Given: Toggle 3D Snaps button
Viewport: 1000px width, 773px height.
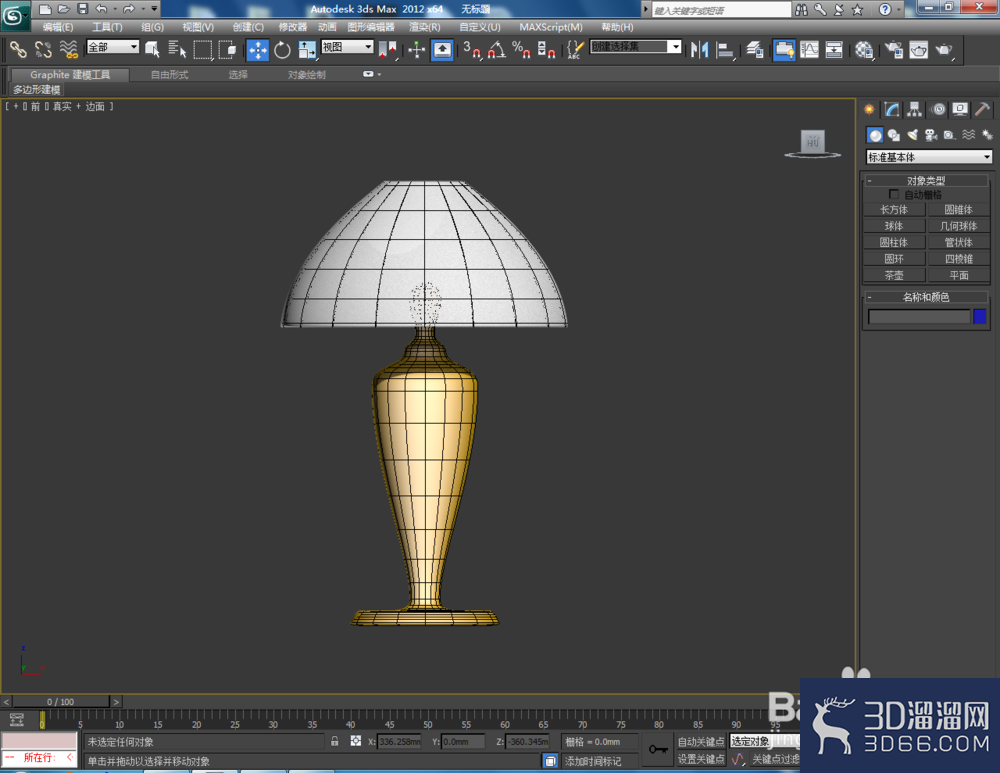Looking at the screenshot, I should point(472,49).
